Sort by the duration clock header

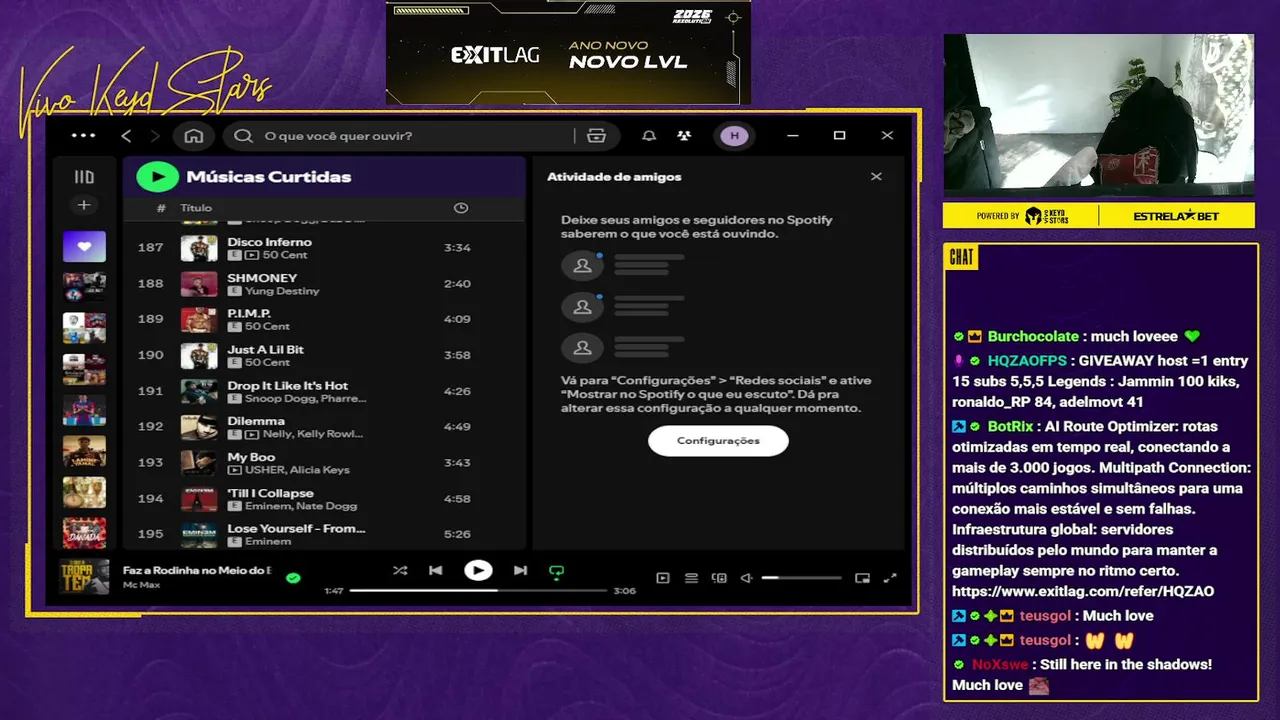[x=461, y=208]
